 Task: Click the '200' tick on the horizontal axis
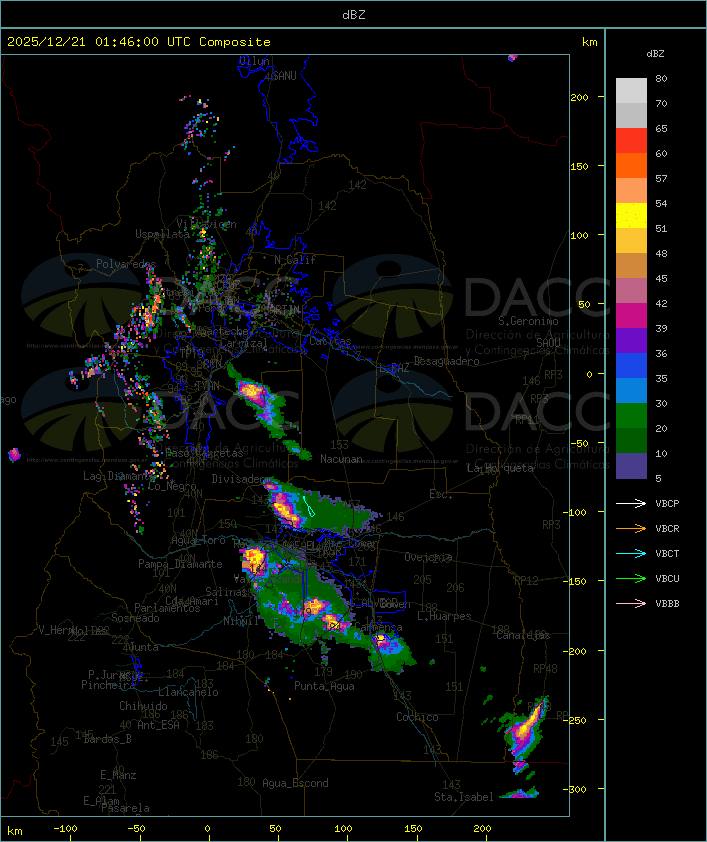pyautogui.click(x=482, y=829)
